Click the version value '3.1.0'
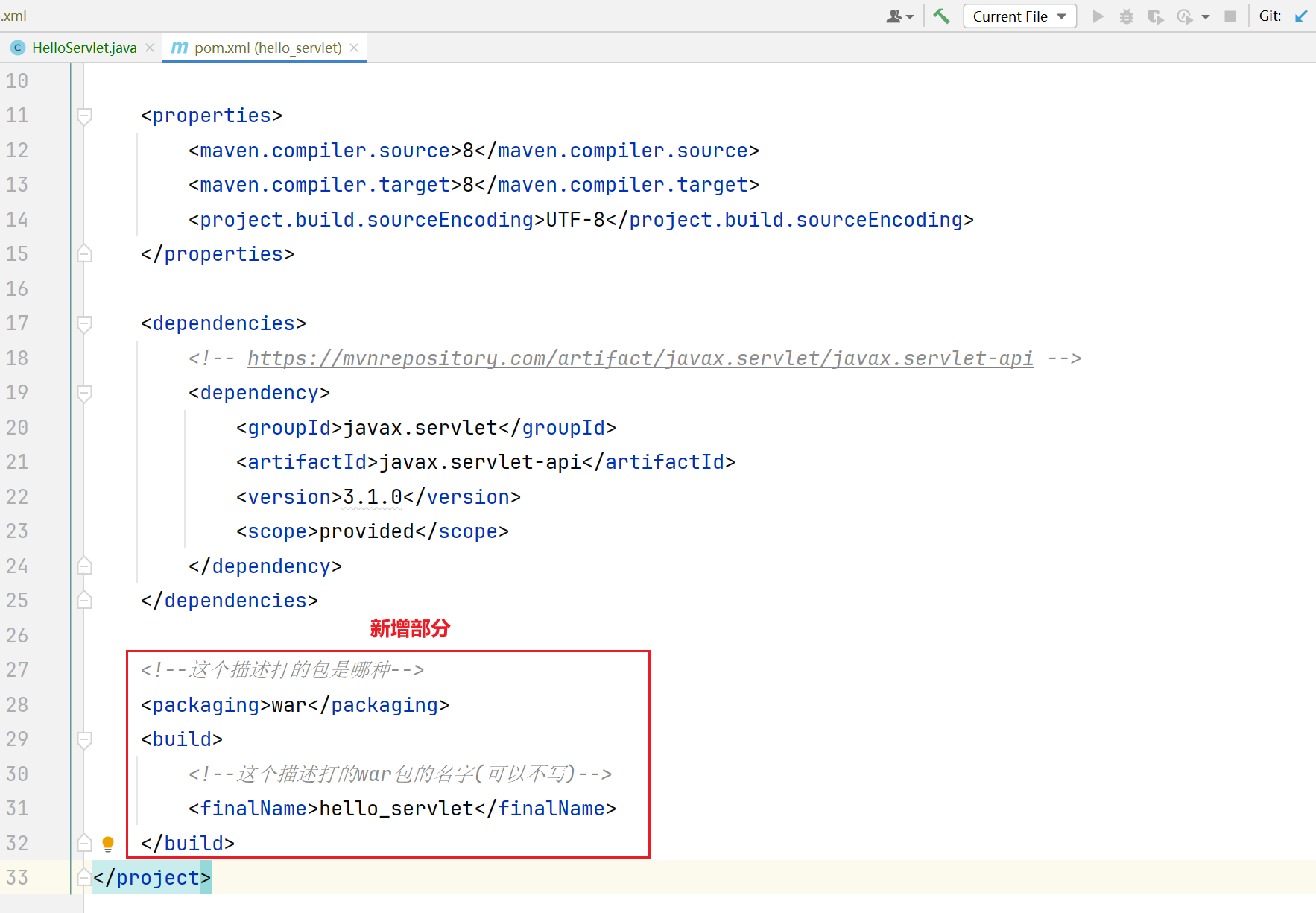 373,497
